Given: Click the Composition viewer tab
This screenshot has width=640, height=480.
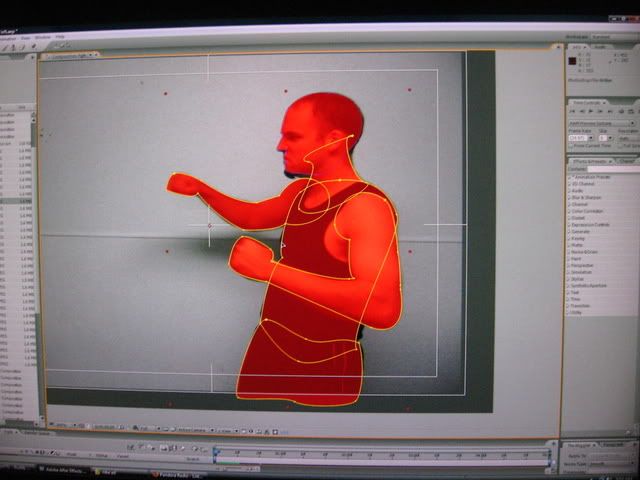Looking at the screenshot, I should point(69,56).
